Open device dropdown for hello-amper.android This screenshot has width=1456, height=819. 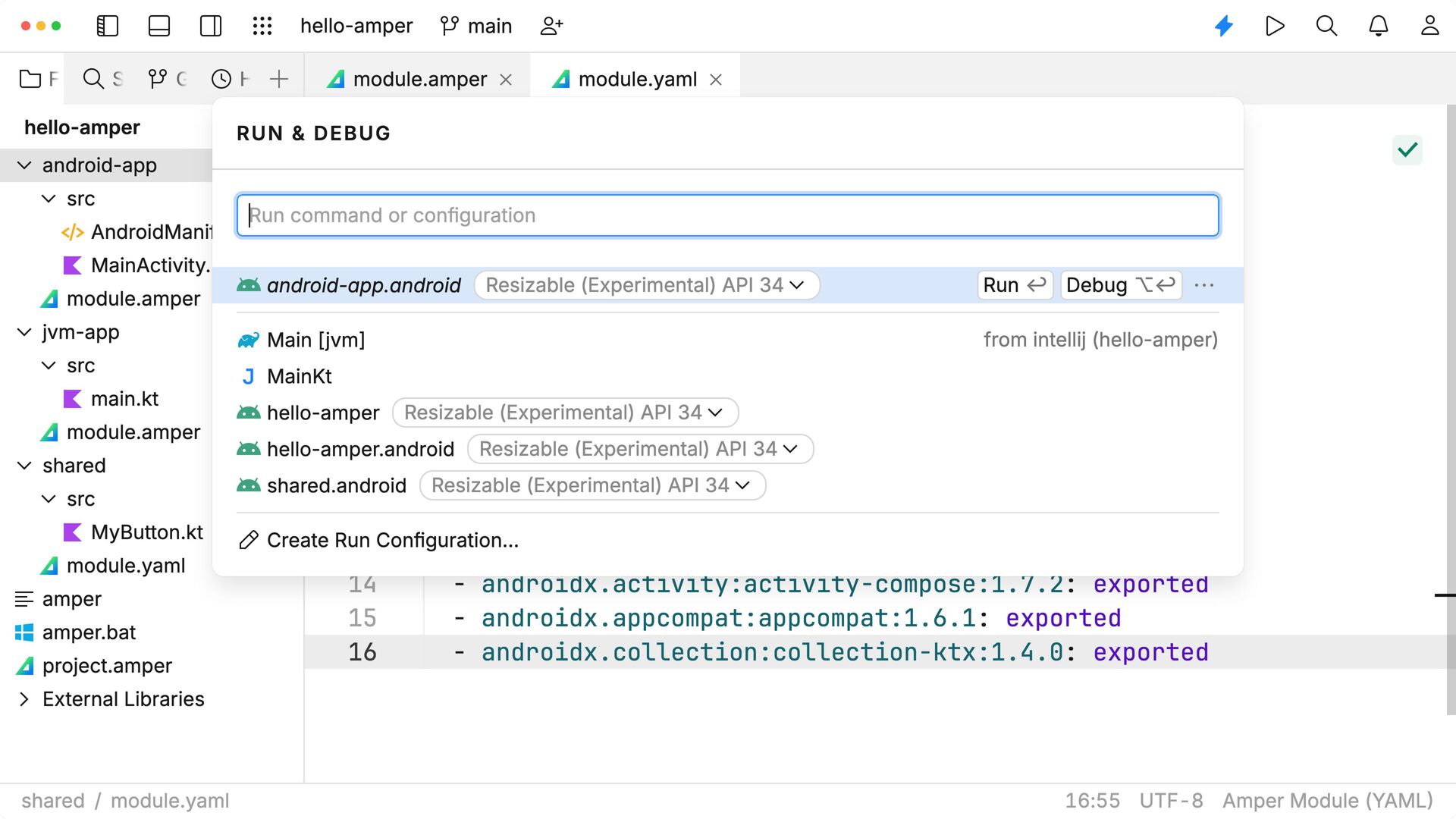coord(641,449)
